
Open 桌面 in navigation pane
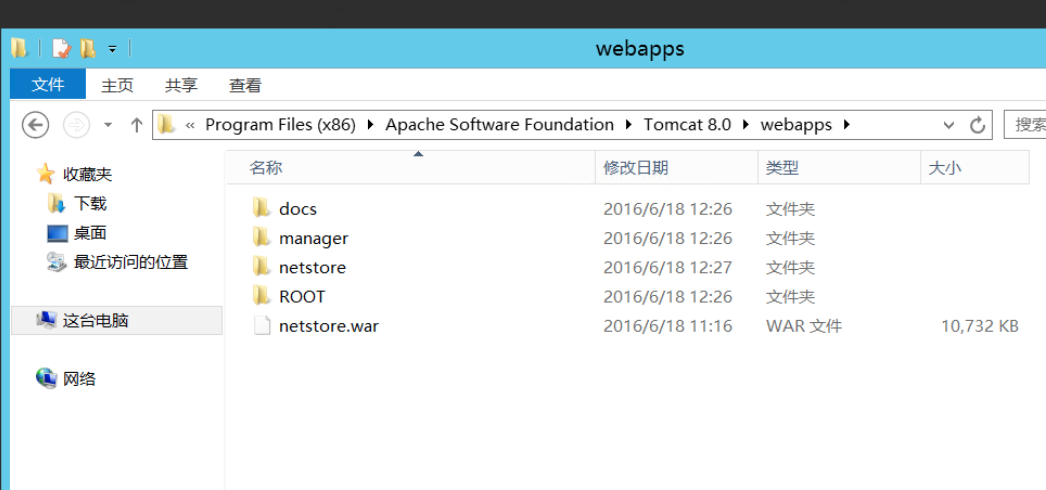tap(90, 233)
